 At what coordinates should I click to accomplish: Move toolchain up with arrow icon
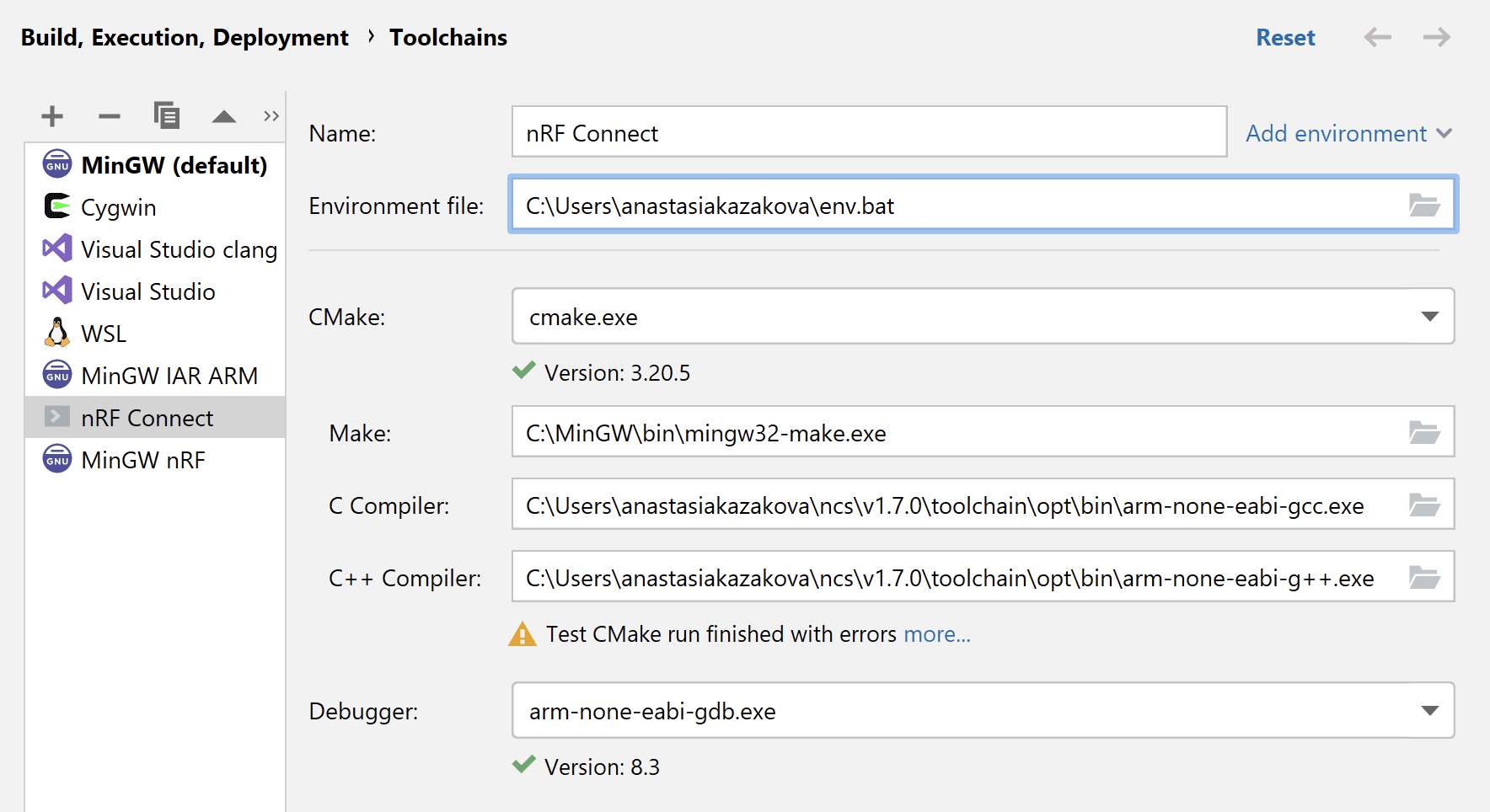point(224,116)
